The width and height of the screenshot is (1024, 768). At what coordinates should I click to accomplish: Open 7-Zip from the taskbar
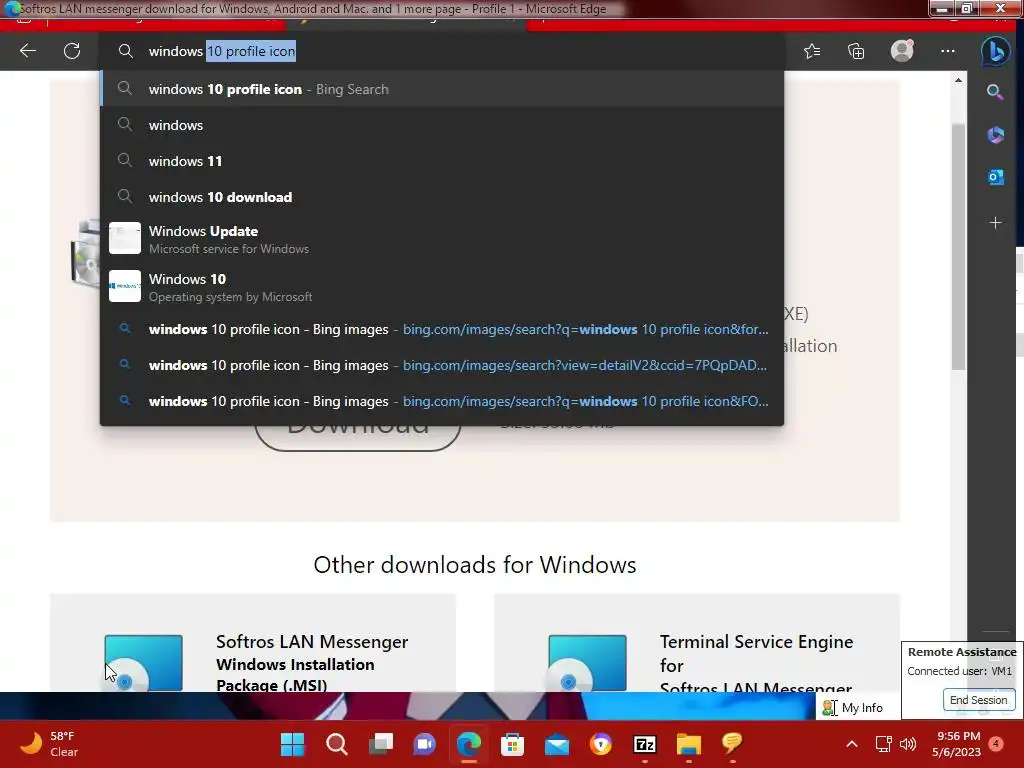(645, 744)
